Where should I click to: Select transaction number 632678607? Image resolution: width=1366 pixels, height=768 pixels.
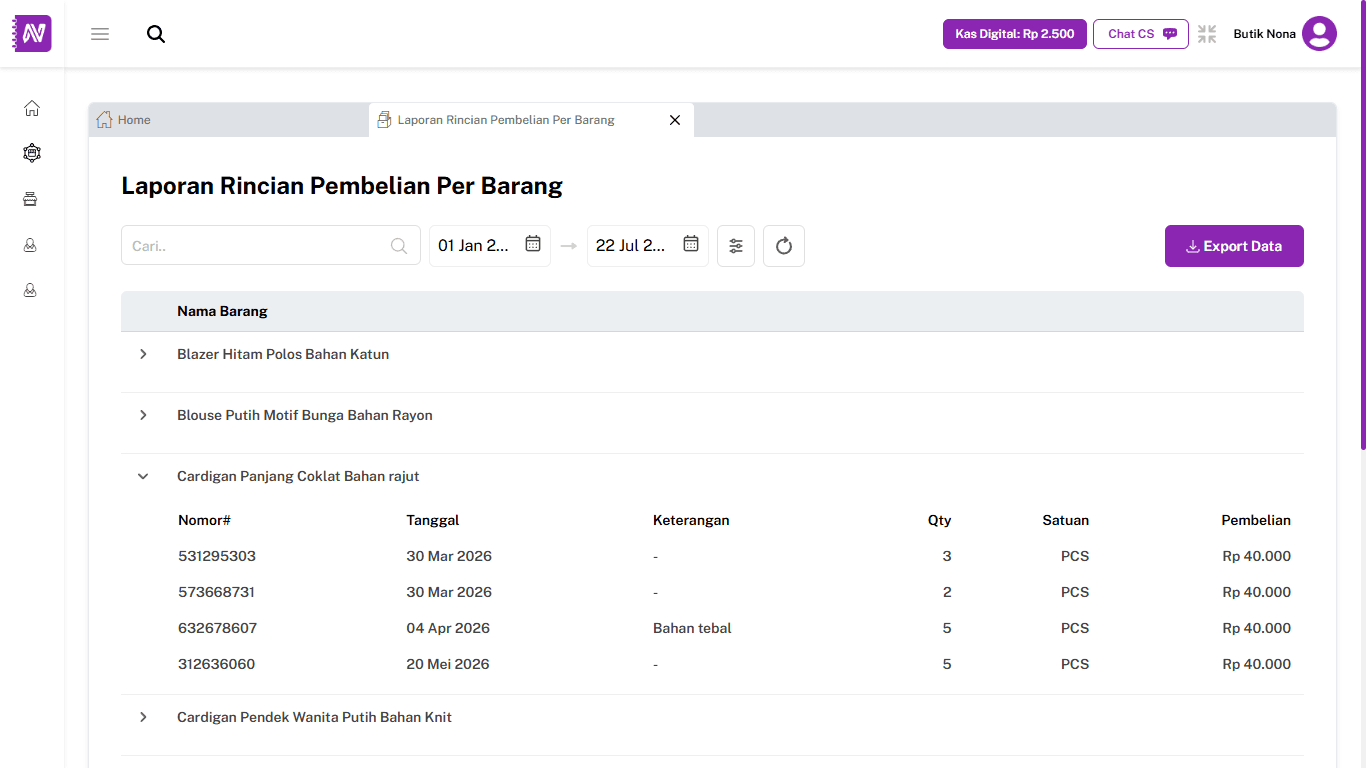(218, 628)
